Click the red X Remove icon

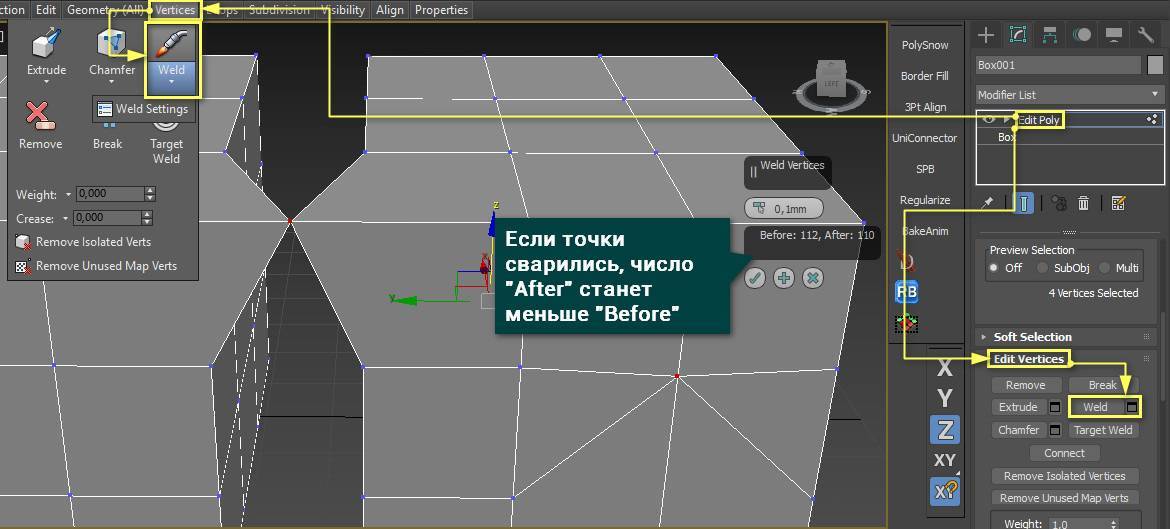[x=40, y=116]
